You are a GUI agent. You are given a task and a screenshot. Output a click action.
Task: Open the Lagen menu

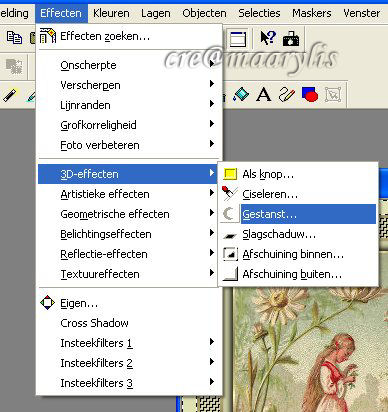pyautogui.click(x=156, y=13)
